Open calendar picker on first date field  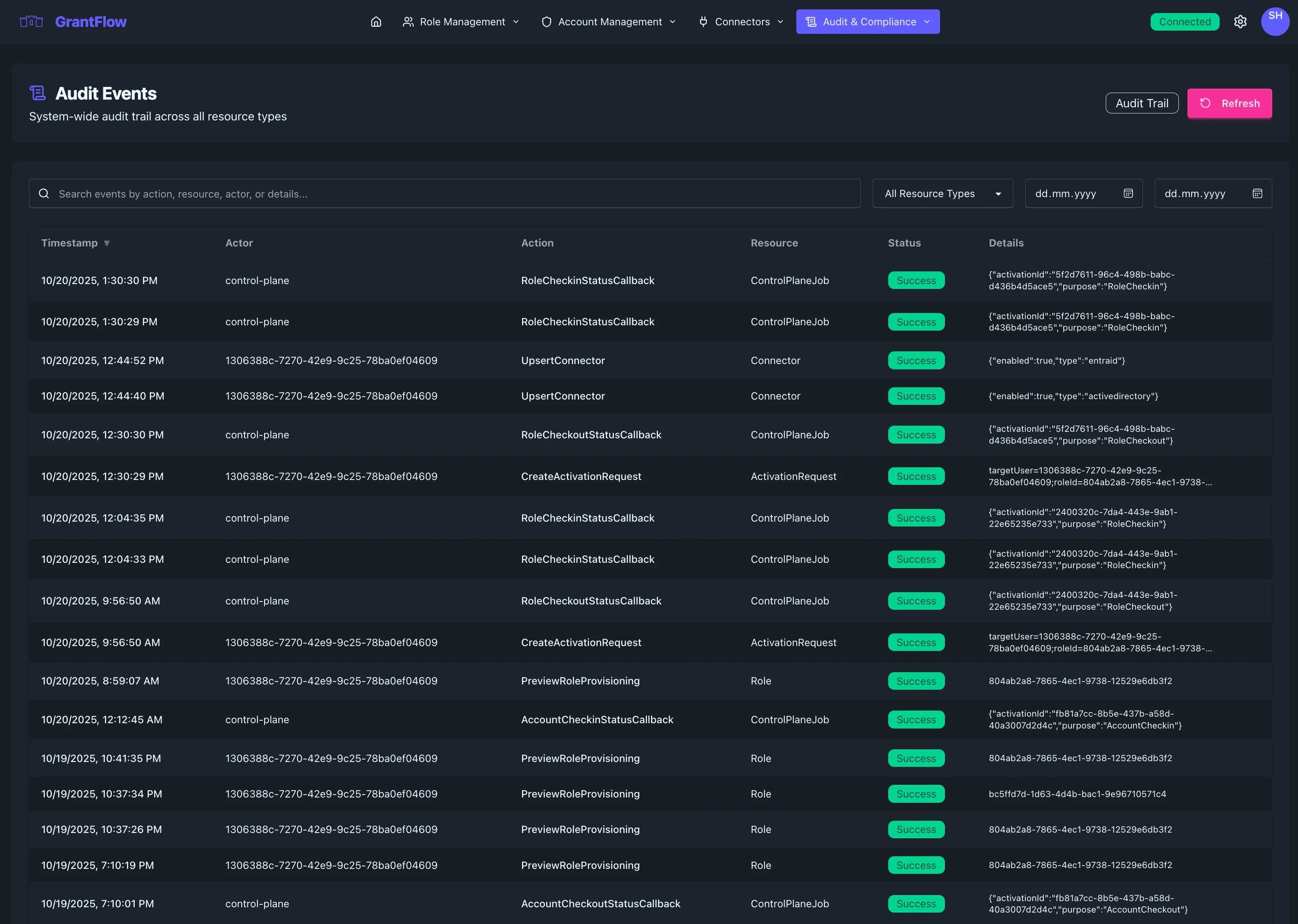(x=1128, y=193)
